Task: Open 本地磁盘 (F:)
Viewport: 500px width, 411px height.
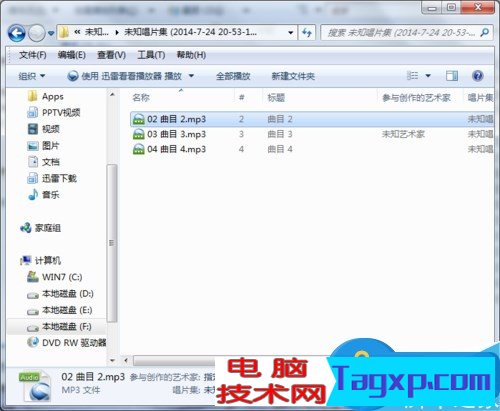Action: (59, 327)
